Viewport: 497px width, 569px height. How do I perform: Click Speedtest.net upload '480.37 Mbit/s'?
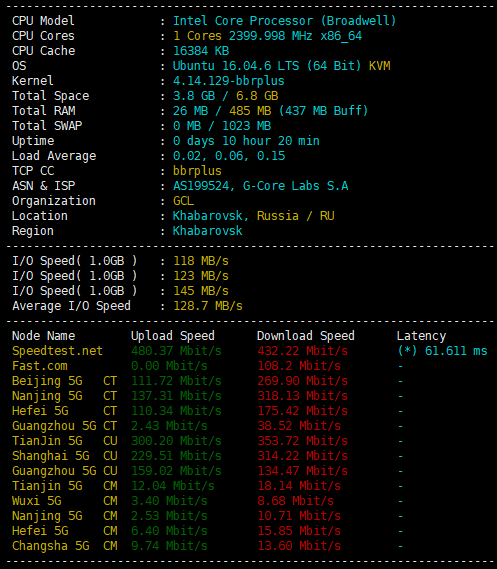tap(176, 351)
